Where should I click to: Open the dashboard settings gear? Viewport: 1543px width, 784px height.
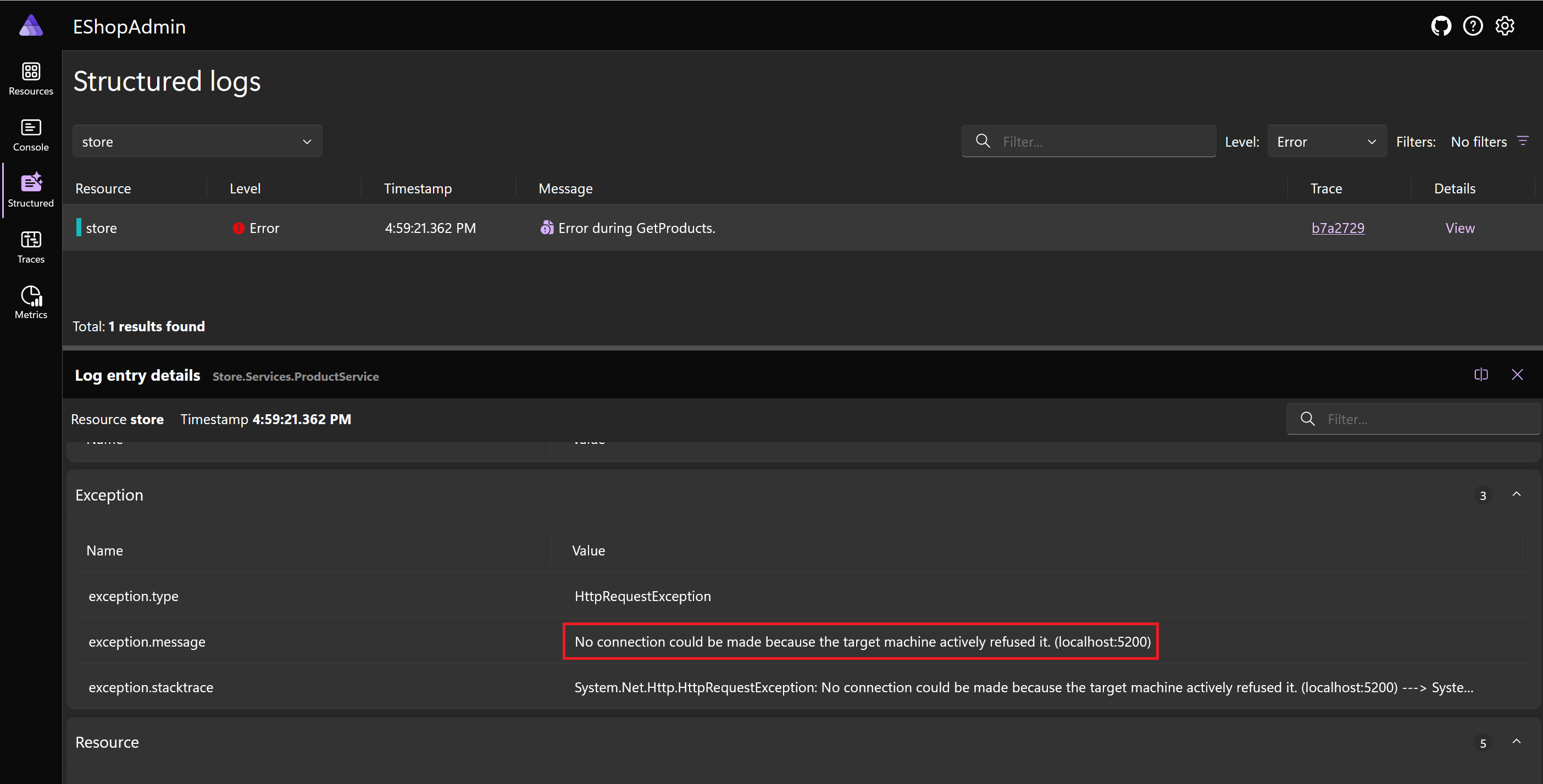click(1505, 26)
